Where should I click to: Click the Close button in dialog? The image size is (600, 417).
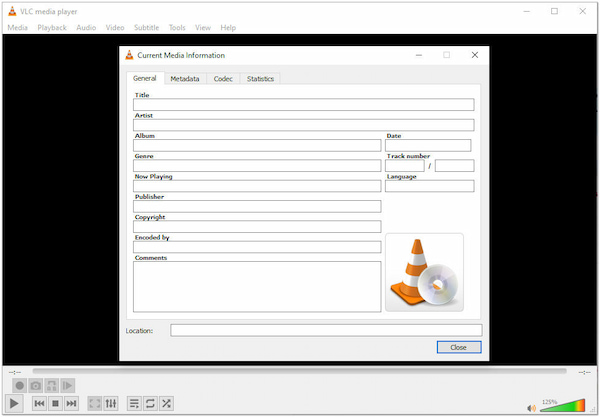point(459,347)
